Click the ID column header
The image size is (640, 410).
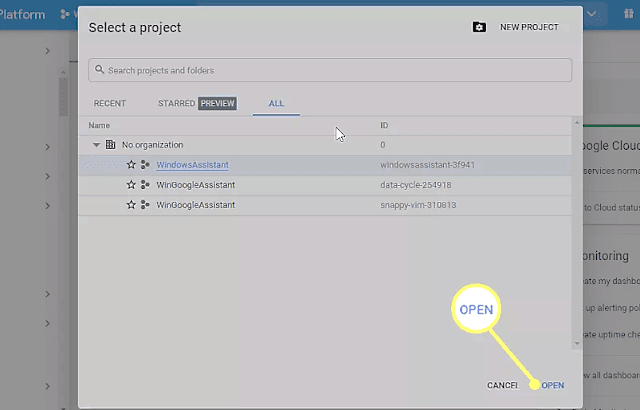click(x=384, y=125)
